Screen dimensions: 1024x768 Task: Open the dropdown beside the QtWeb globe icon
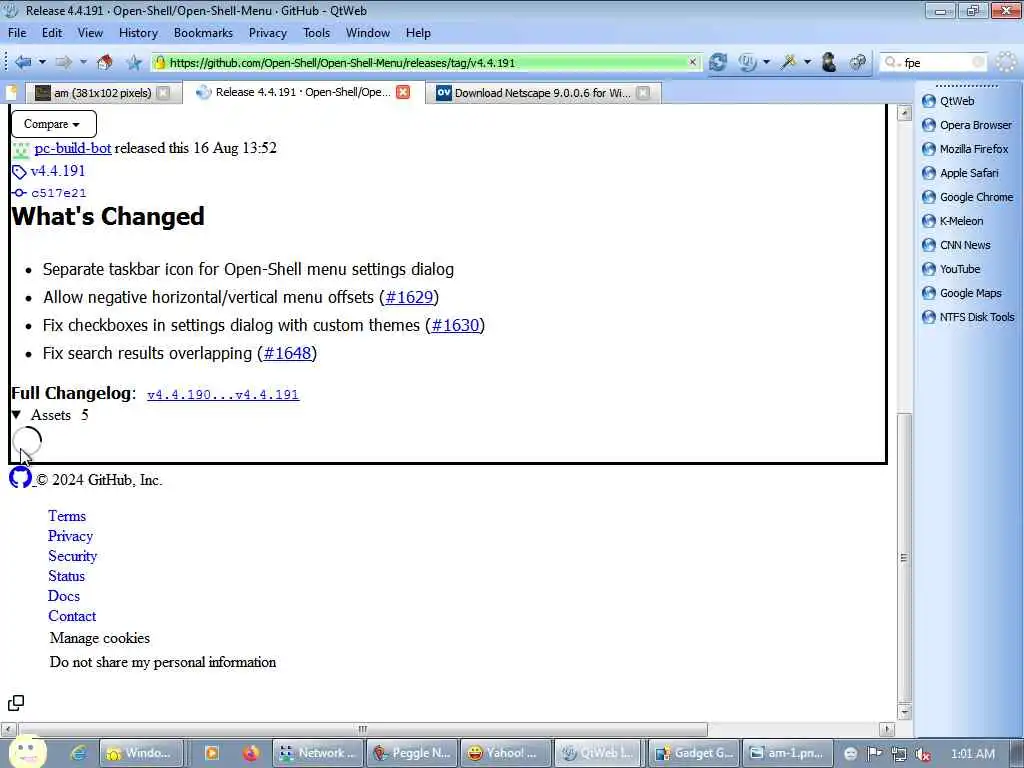click(x=767, y=62)
